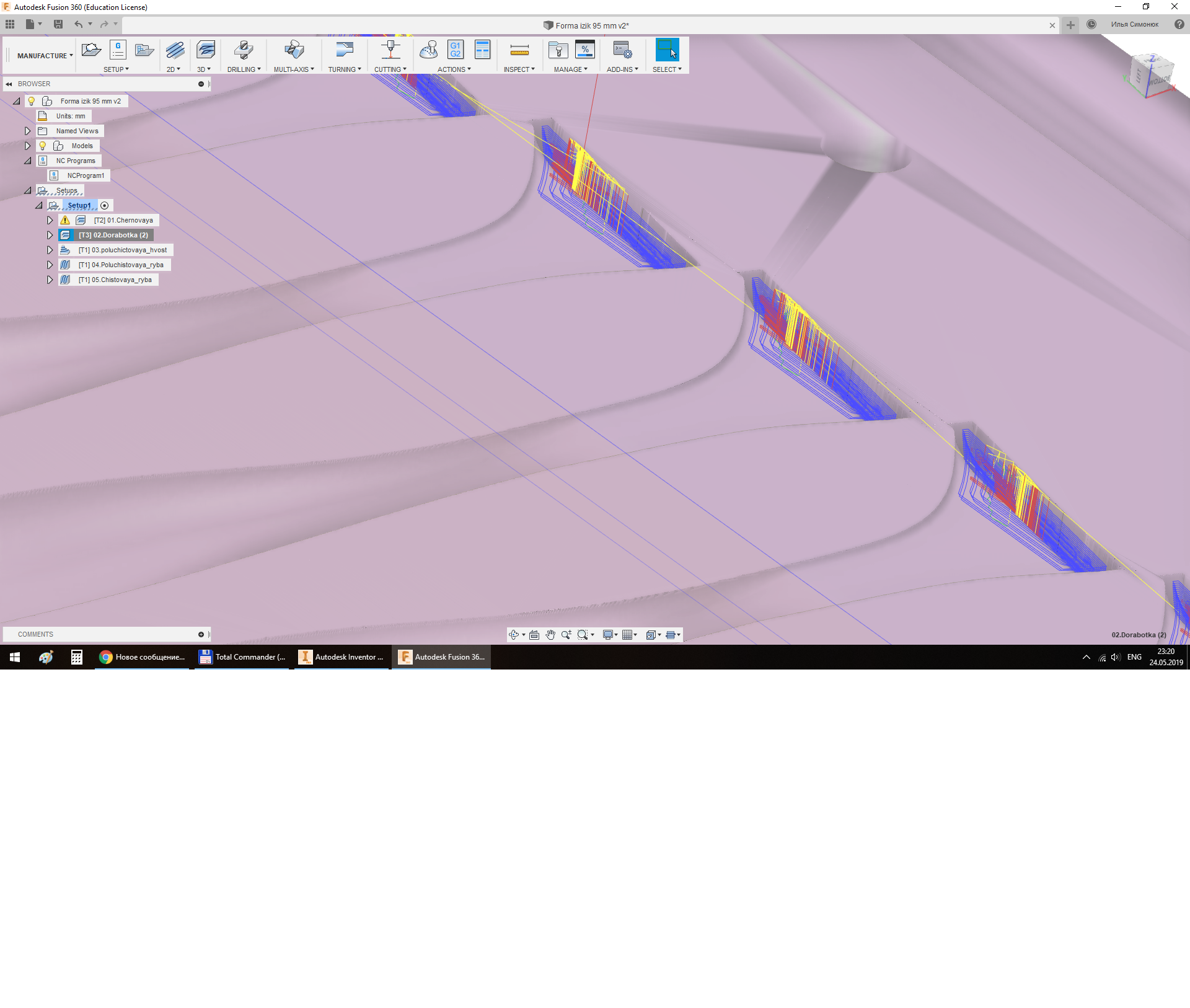This screenshot has width=1190, height=1008.
Task: Toggle visibility bulb of Models
Action: tap(43, 146)
